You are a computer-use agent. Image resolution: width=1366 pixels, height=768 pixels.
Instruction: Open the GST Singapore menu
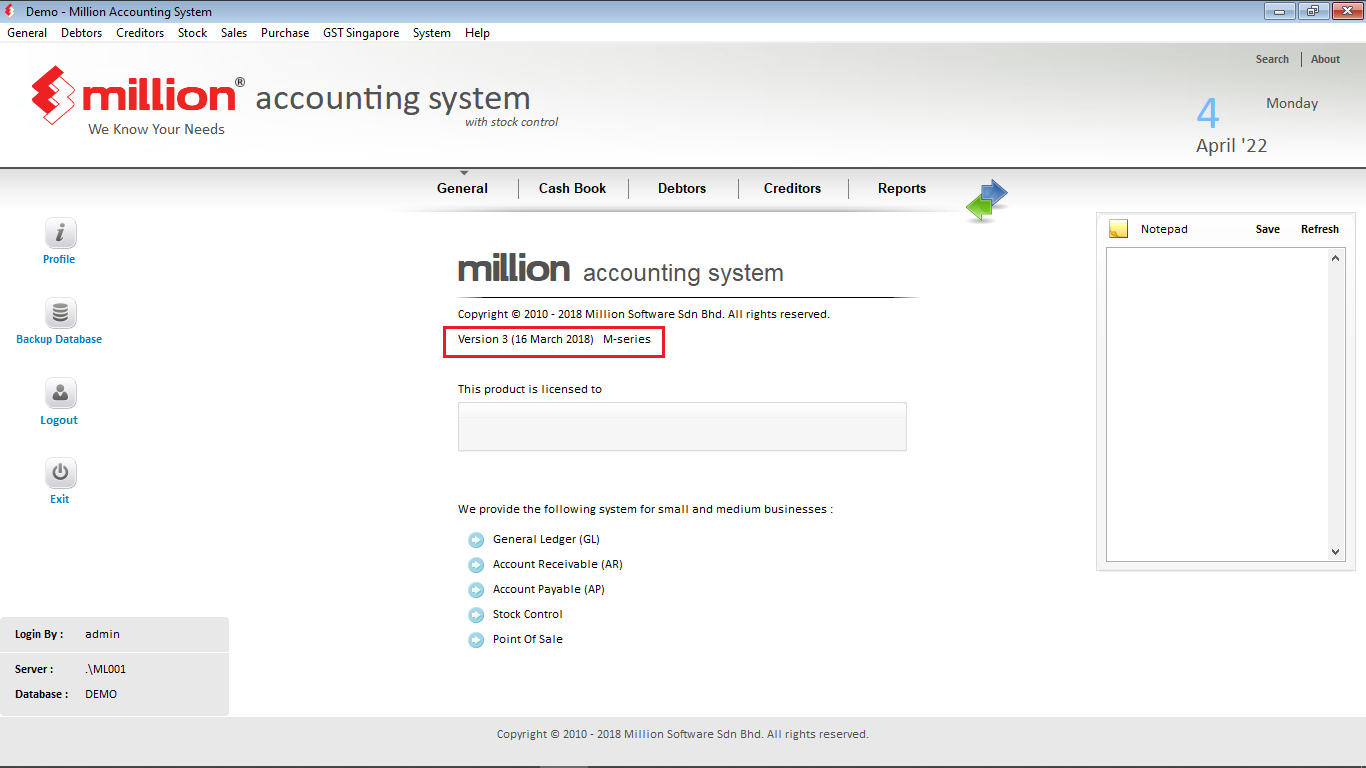click(x=361, y=33)
